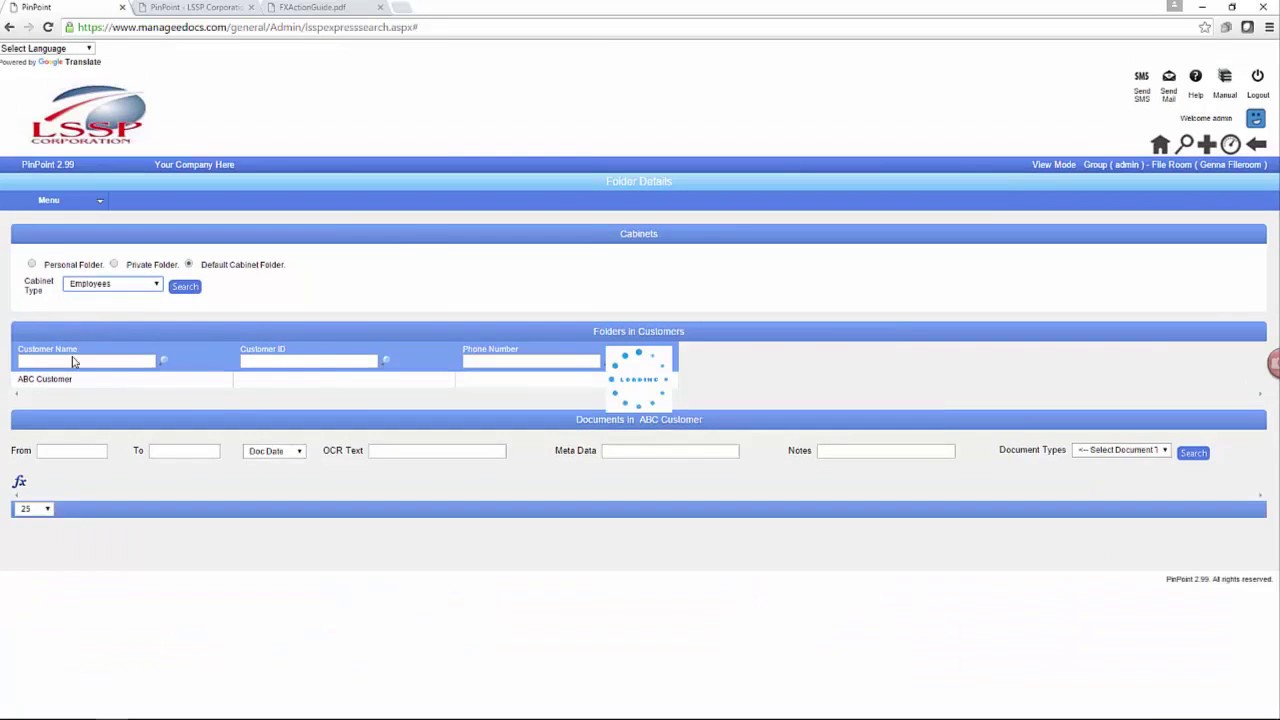Click the Send SMS icon
1280x720 pixels.
pos(1141,76)
